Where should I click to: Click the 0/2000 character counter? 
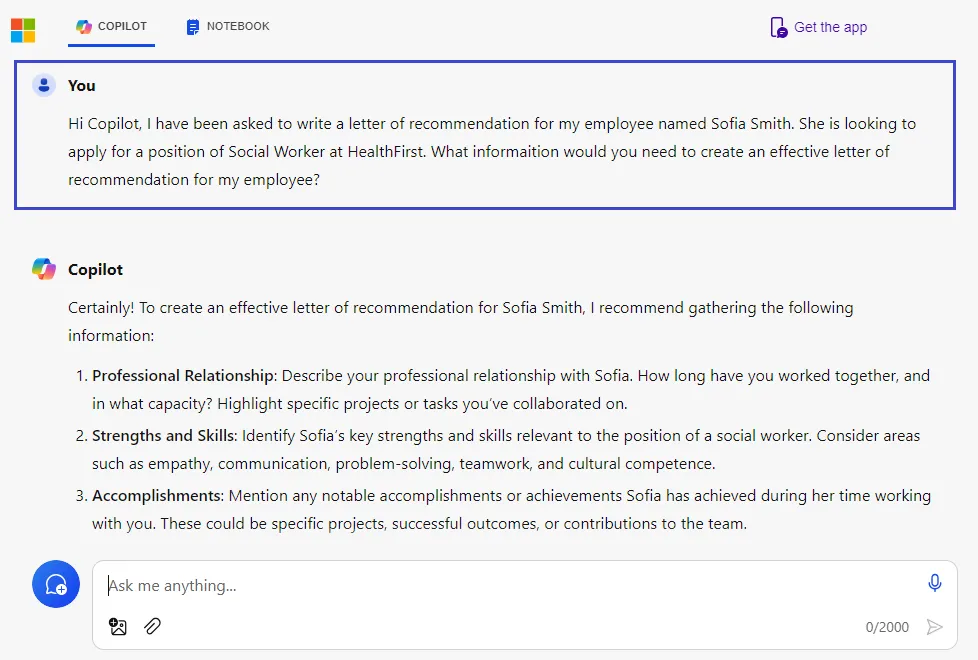tap(886, 627)
